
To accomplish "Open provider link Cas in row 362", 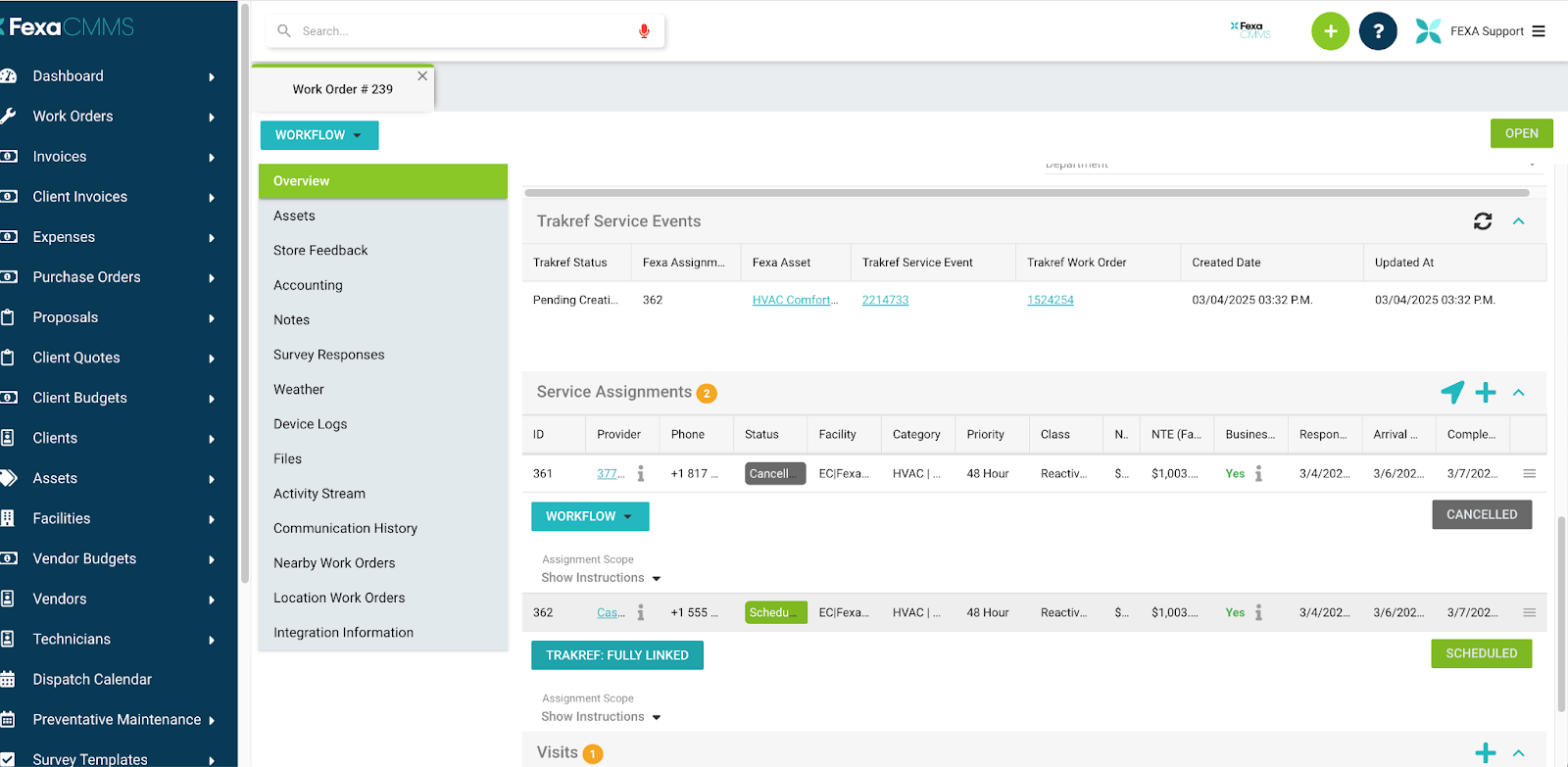I will [x=611, y=612].
